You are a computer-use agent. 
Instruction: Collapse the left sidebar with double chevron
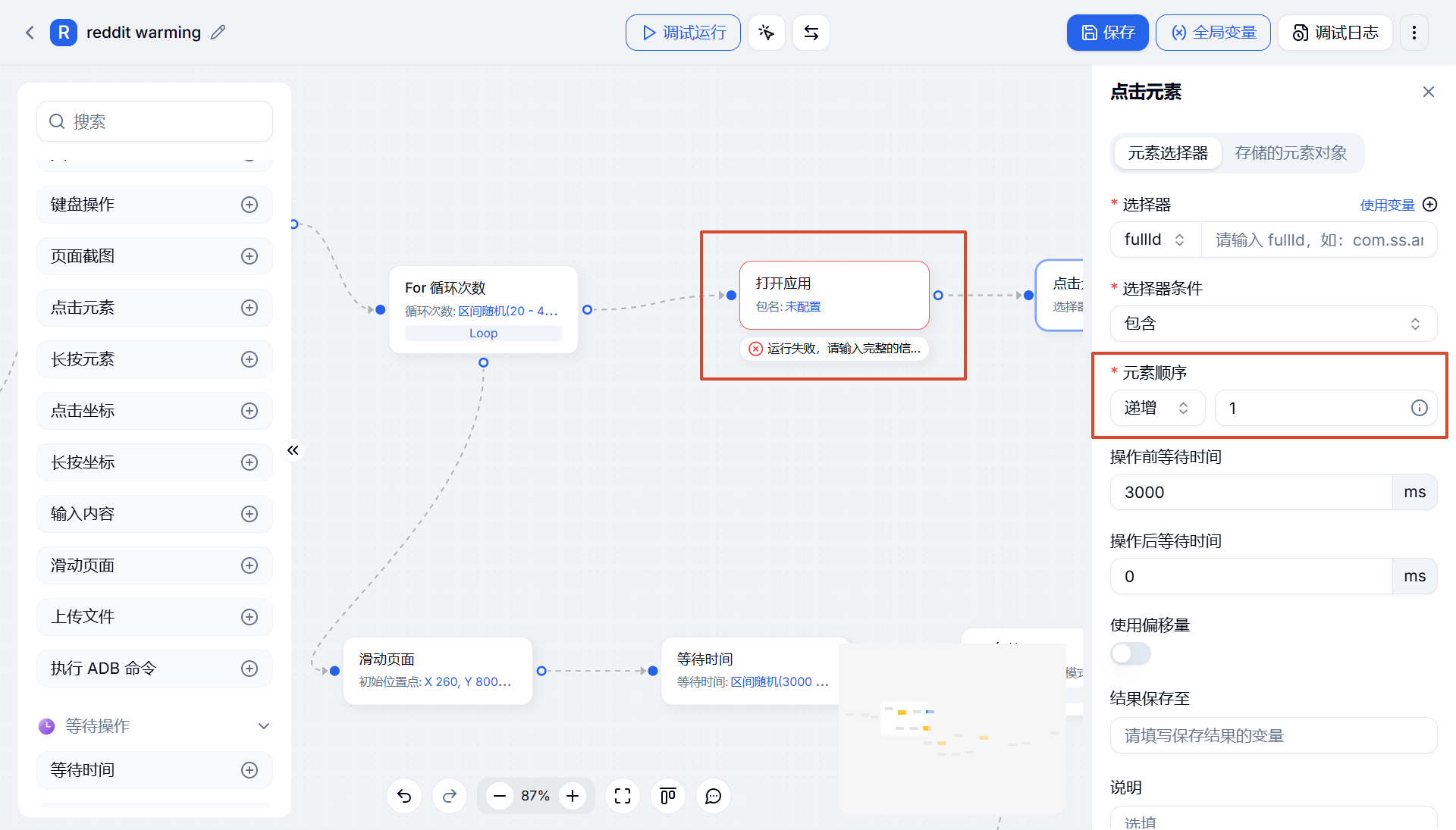pos(293,450)
